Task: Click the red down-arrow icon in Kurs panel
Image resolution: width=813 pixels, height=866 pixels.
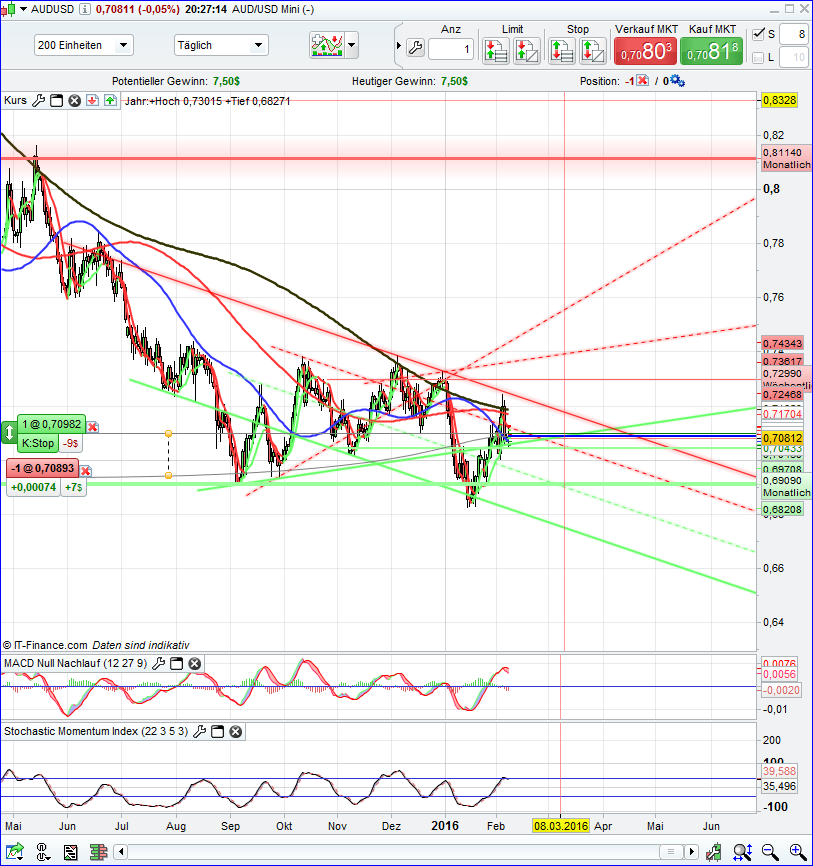Action: (92, 101)
